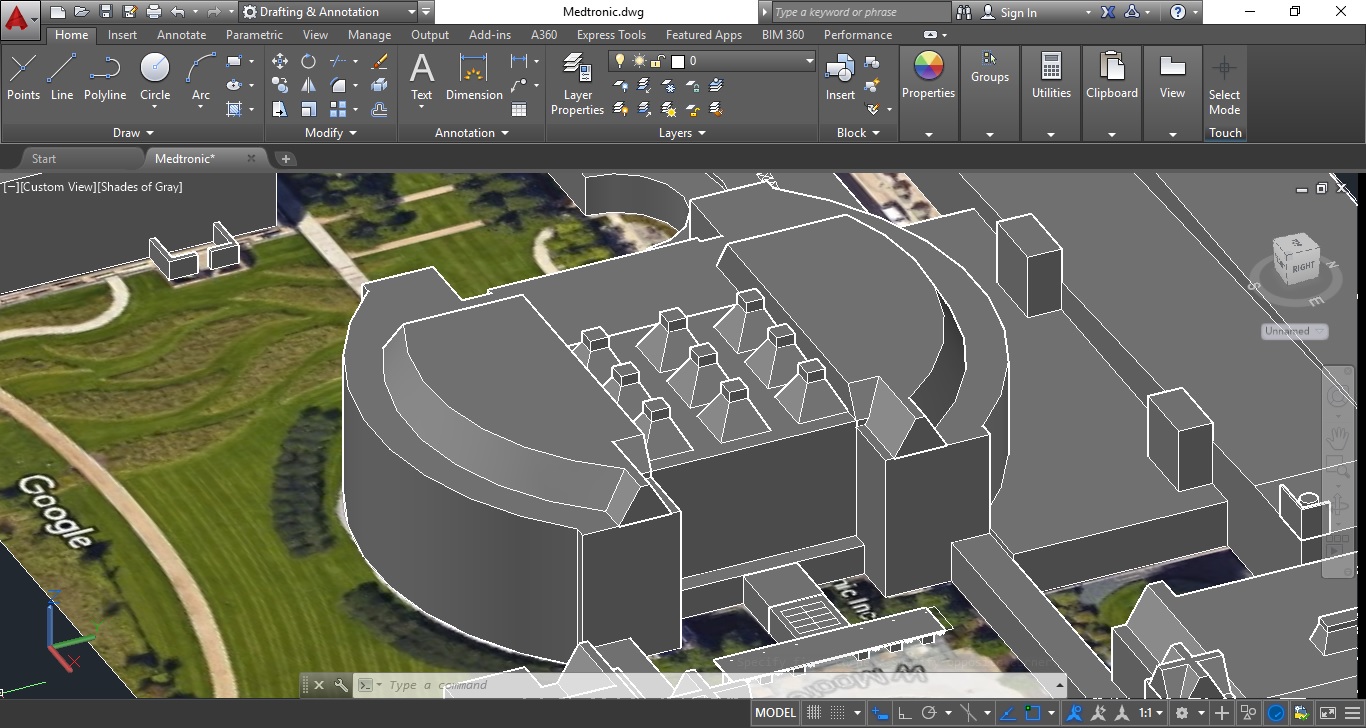
Task: Insert a Table from the Annotation panel
Action: [x=519, y=109]
